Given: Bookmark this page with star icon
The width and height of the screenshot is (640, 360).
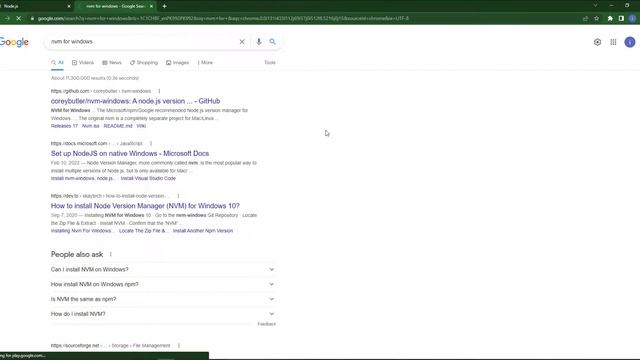Looking at the screenshot, I should click(x=596, y=18).
